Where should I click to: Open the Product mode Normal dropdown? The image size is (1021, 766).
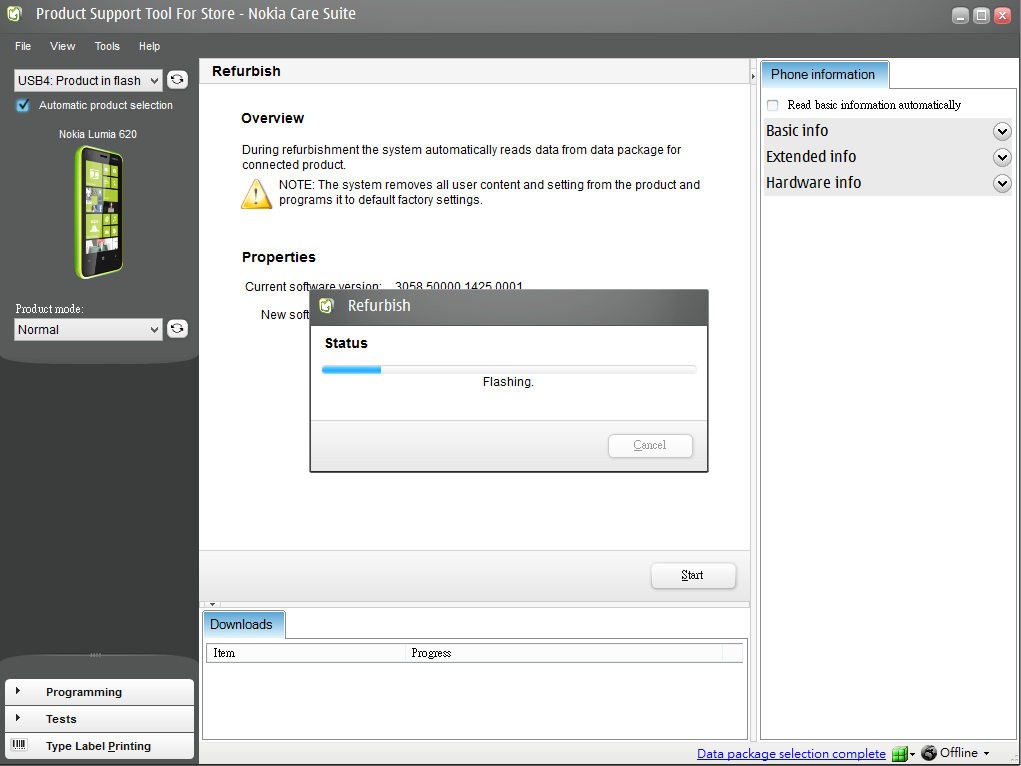tap(88, 330)
